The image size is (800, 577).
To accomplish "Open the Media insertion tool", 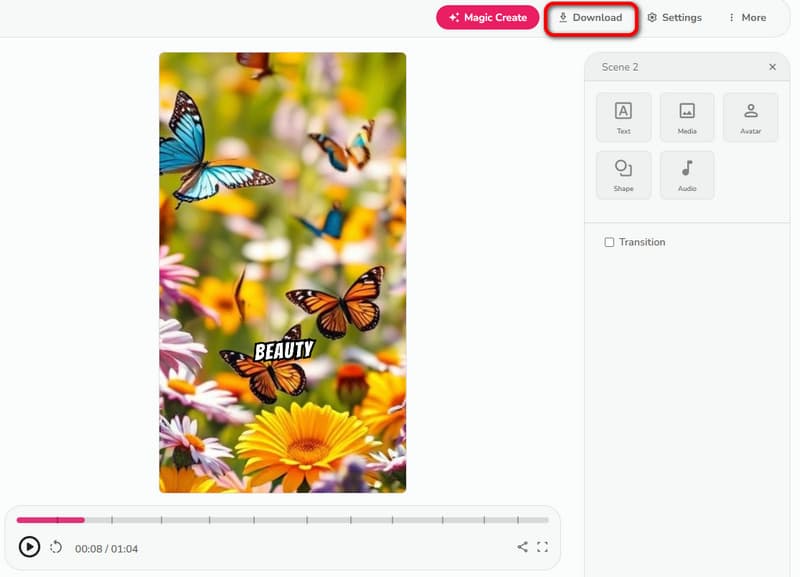I will (x=687, y=116).
